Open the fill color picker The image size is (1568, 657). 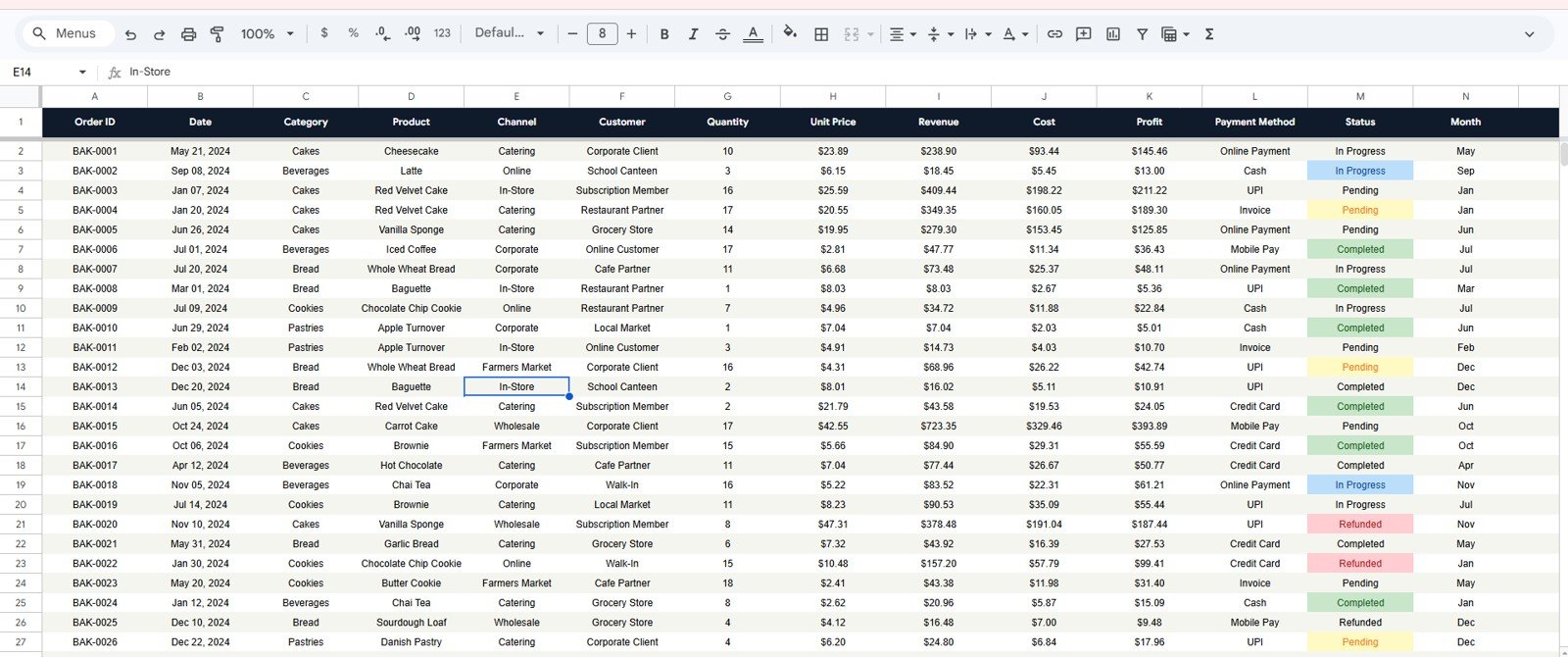790,33
